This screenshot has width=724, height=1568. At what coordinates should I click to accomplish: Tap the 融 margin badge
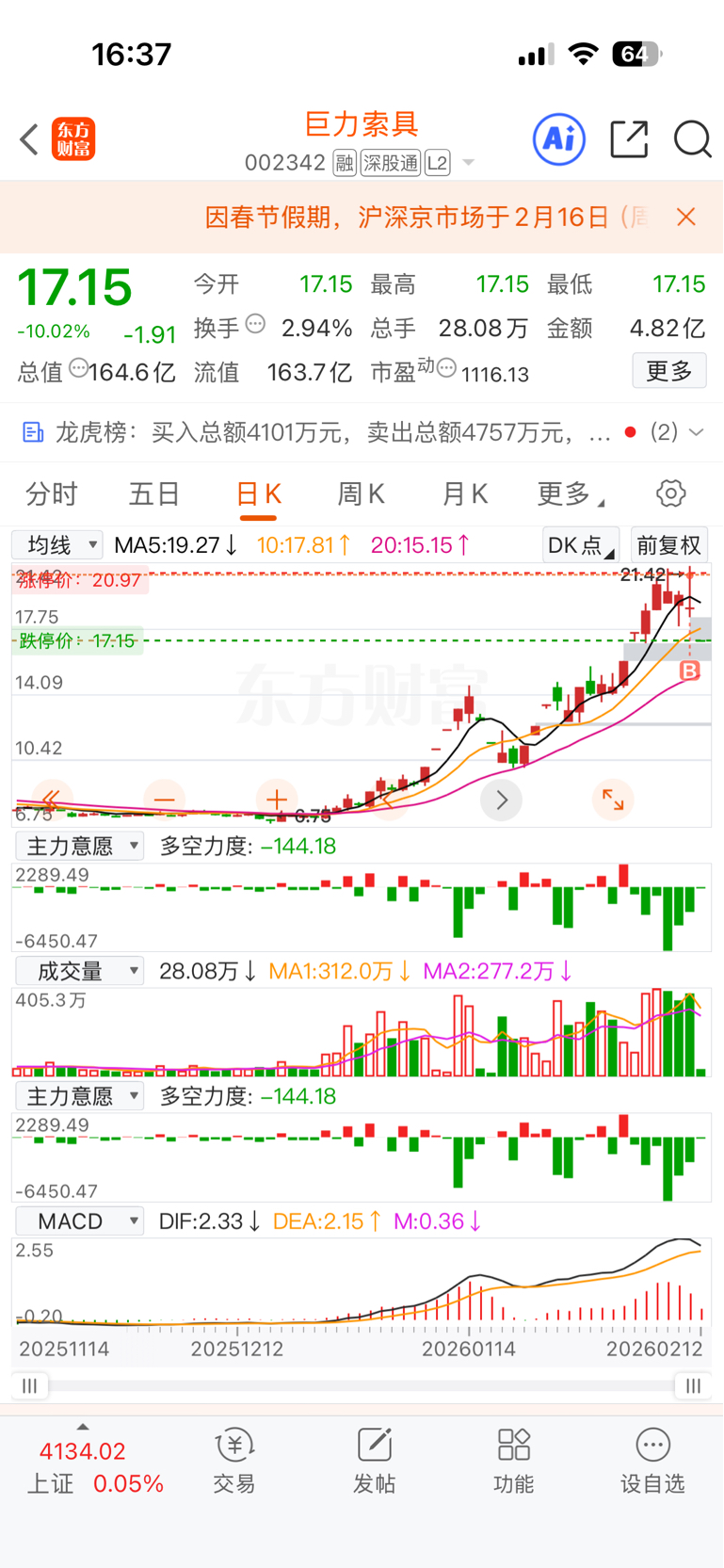click(345, 163)
